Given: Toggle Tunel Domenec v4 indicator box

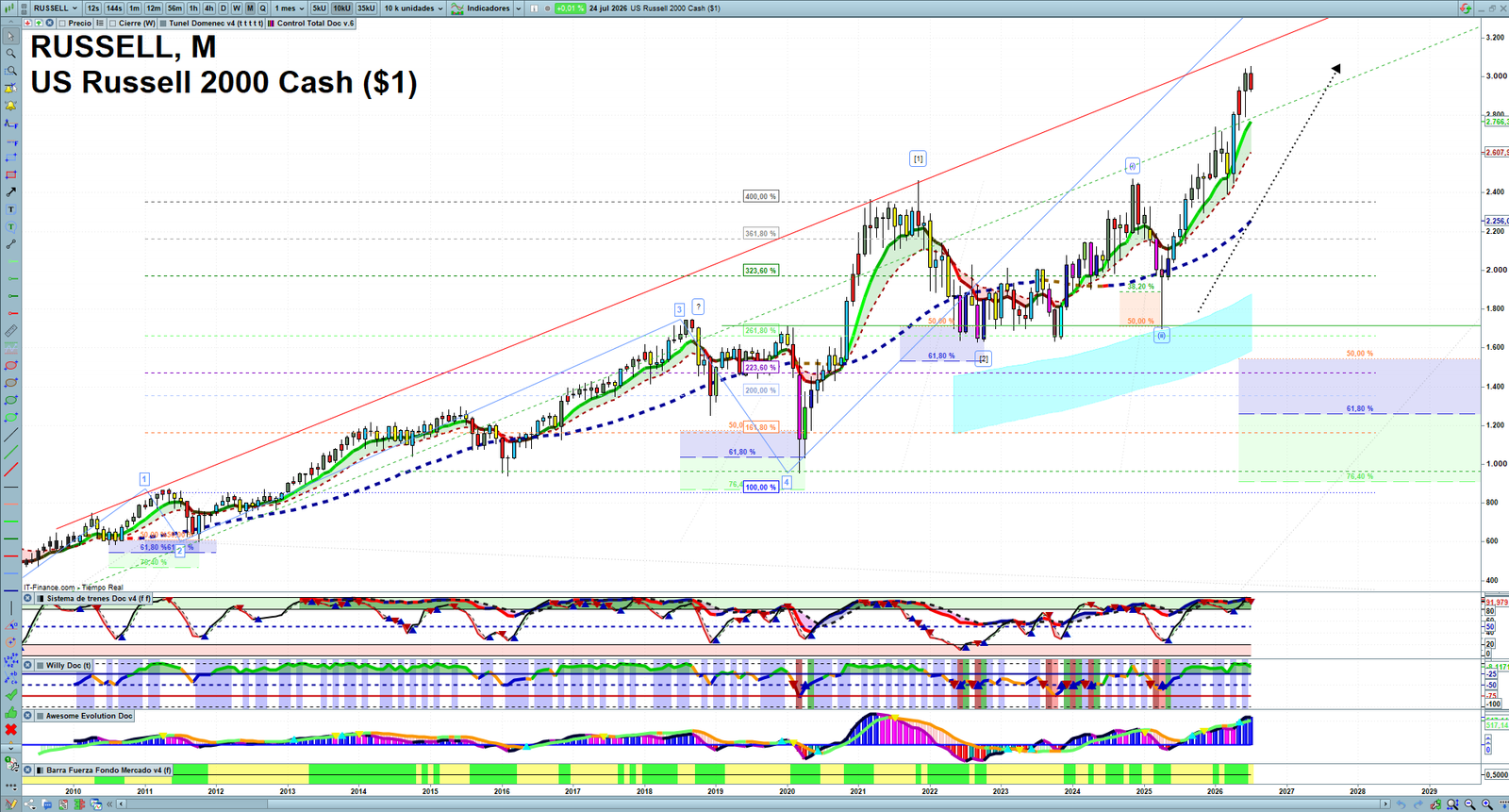Looking at the screenshot, I should tap(163, 23).
